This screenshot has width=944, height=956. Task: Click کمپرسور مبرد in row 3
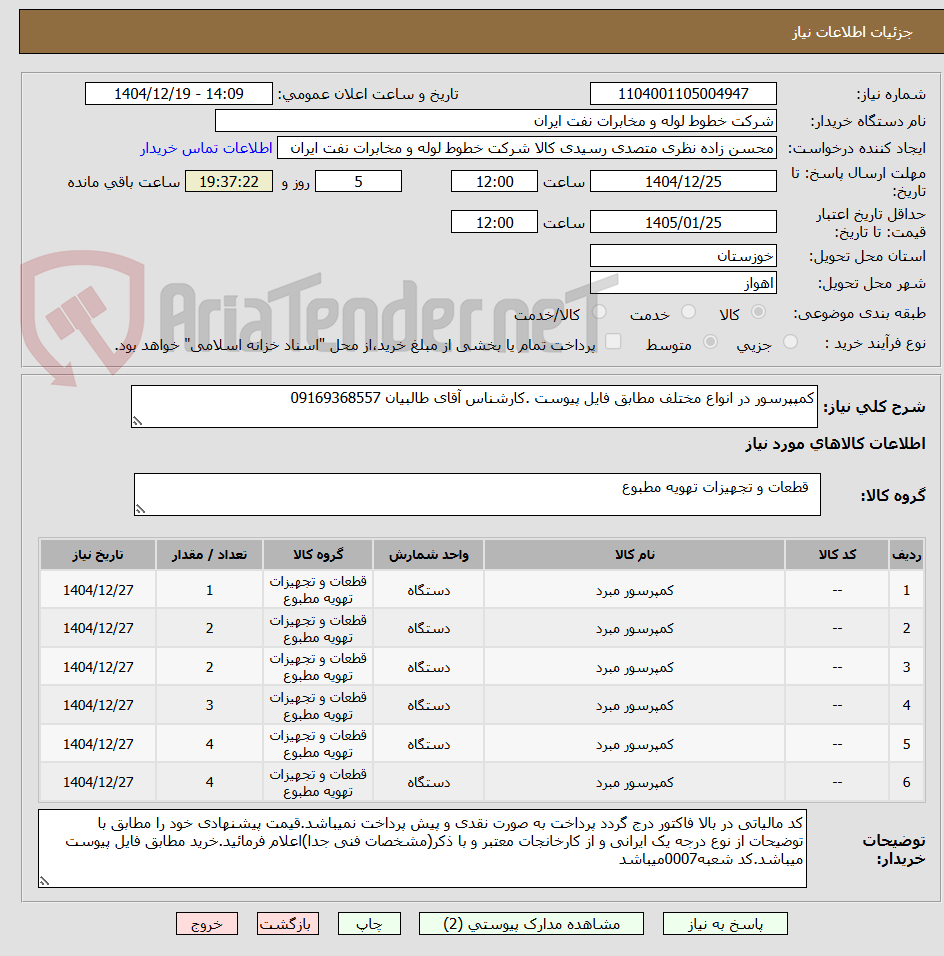634,667
